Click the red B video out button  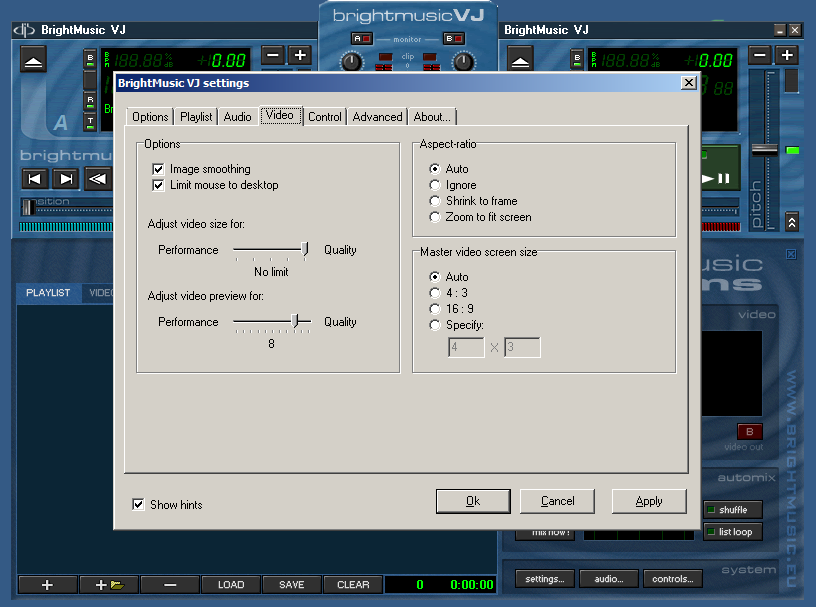coord(749,432)
